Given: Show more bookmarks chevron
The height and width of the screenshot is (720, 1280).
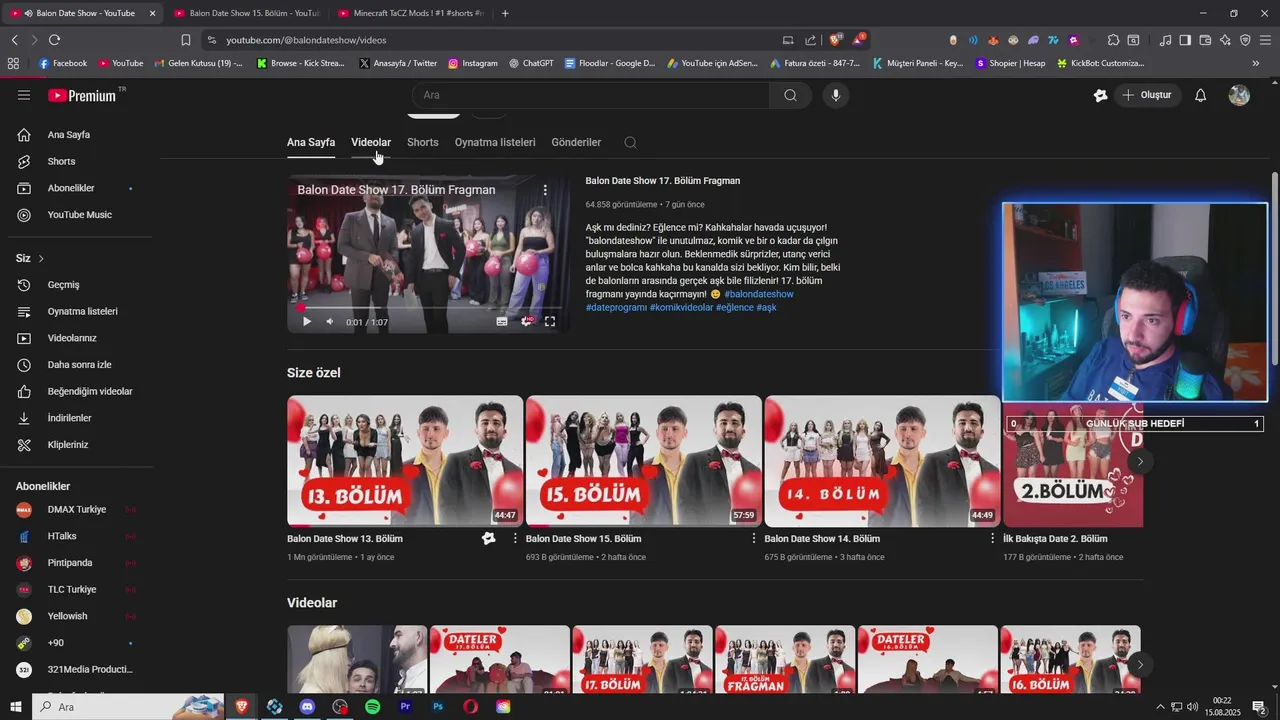Looking at the screenshot, I should click(x=1256, y=63).
